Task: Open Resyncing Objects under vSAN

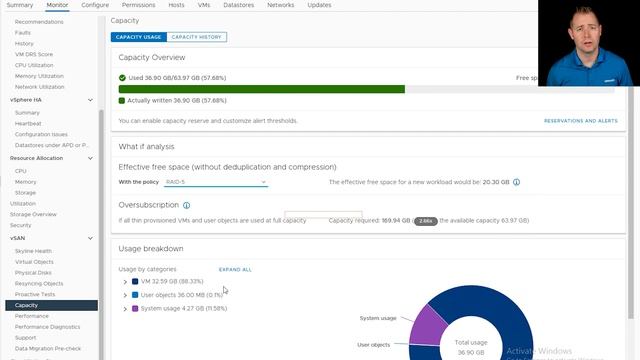Action: point(39,284)
